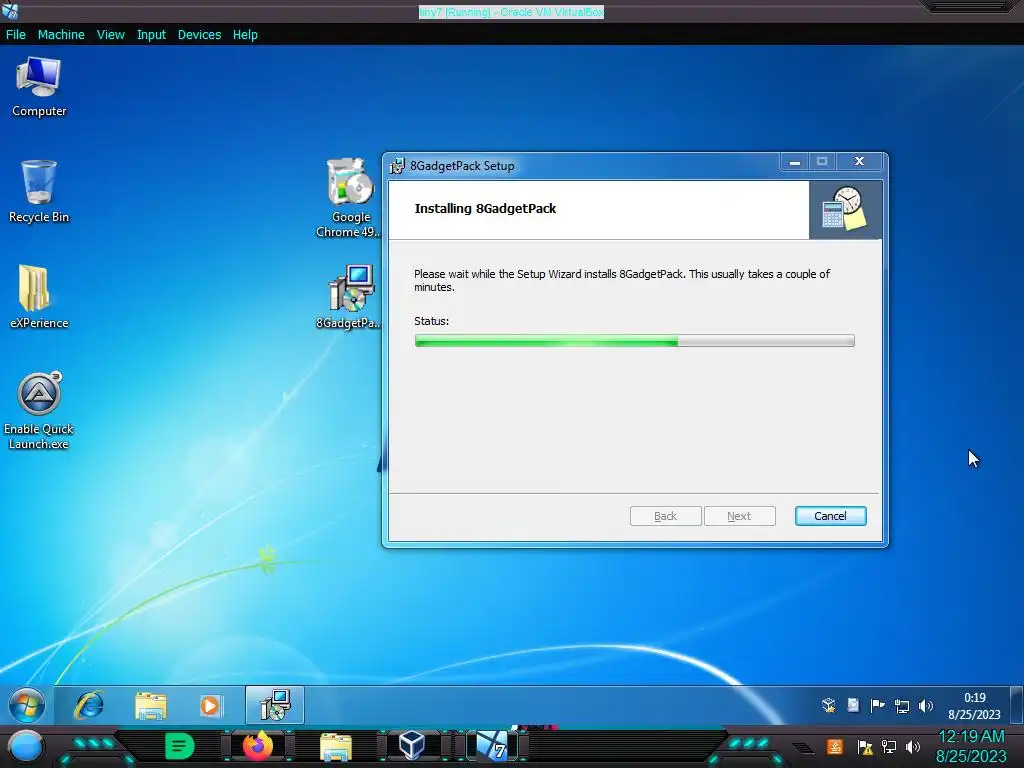Image resolution: width=1024 pixels, height=768 pixels.
Task: Launch Firefox from host taskbar
Action: (257, 746)
